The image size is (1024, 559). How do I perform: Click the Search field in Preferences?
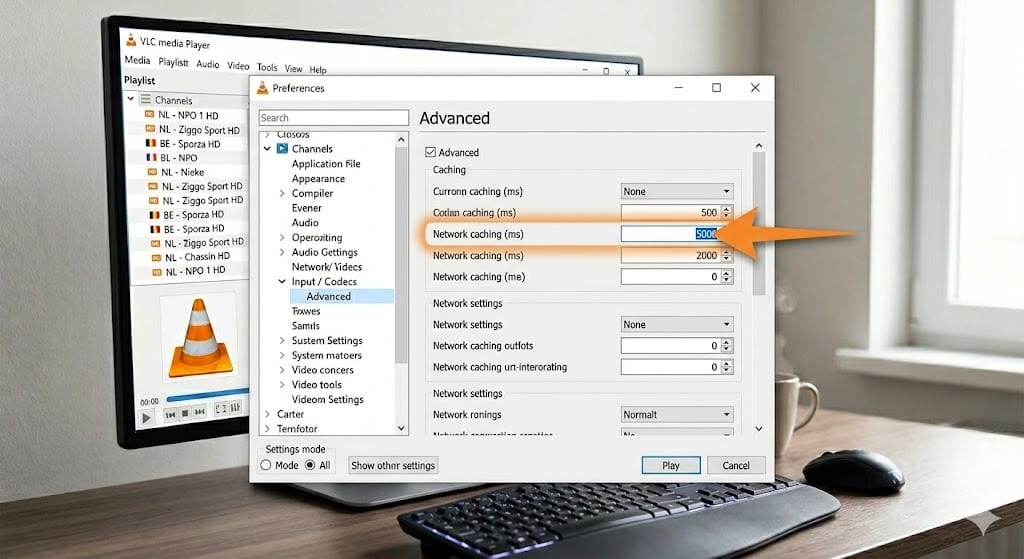pyautogui.click(x=334, y=118)
